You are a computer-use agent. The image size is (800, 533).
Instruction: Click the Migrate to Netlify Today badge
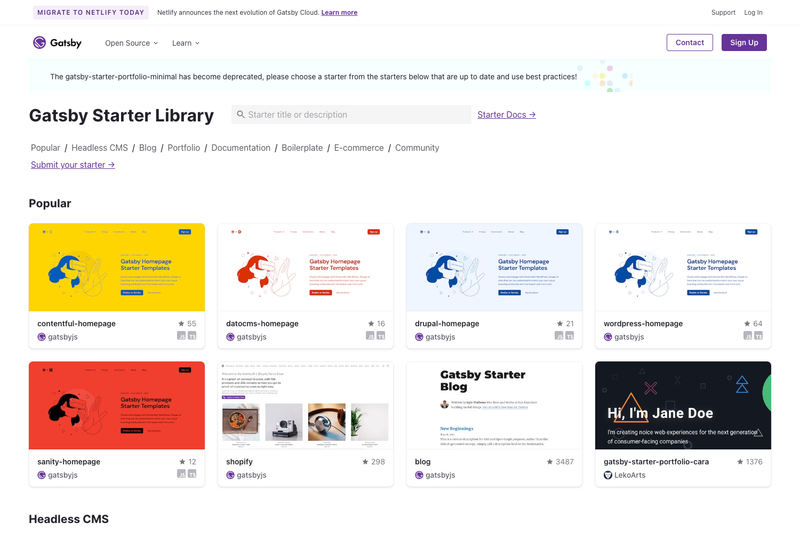click(x=91, y=13)
